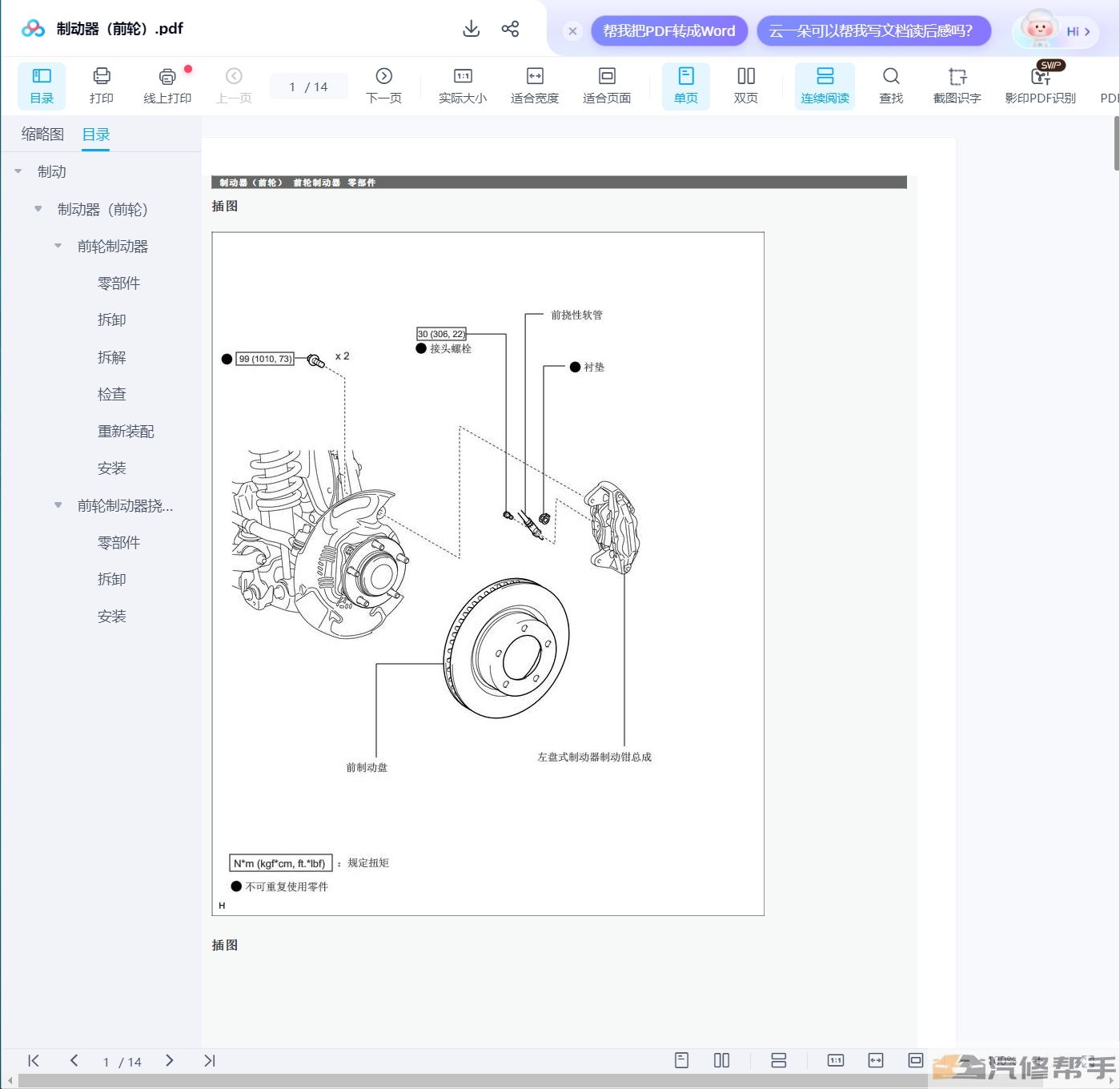This screenshot has width=1120, height=1089.
Task: Choose 适合页面 fit page
Action: coord(607,86)
